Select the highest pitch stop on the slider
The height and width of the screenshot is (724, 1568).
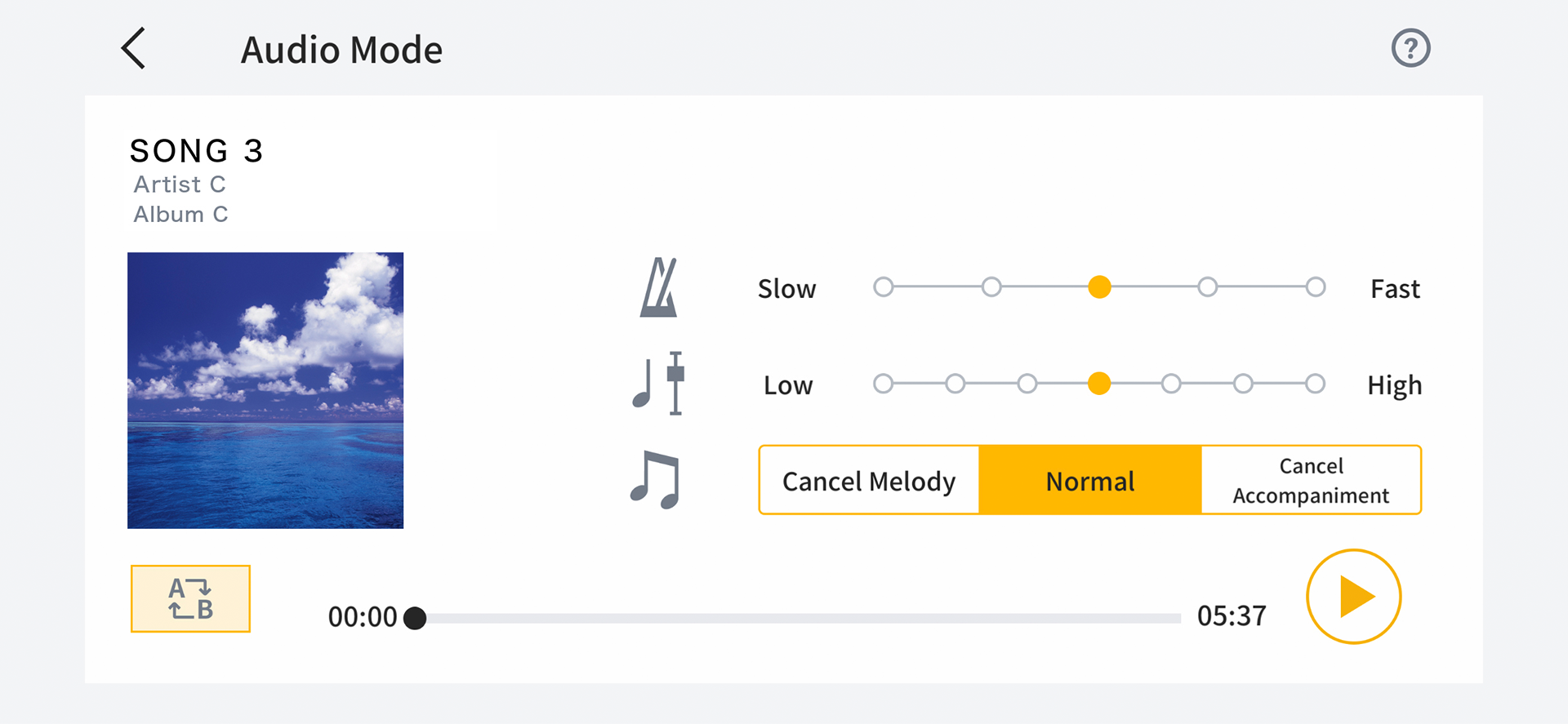[x=1315, y=384]
